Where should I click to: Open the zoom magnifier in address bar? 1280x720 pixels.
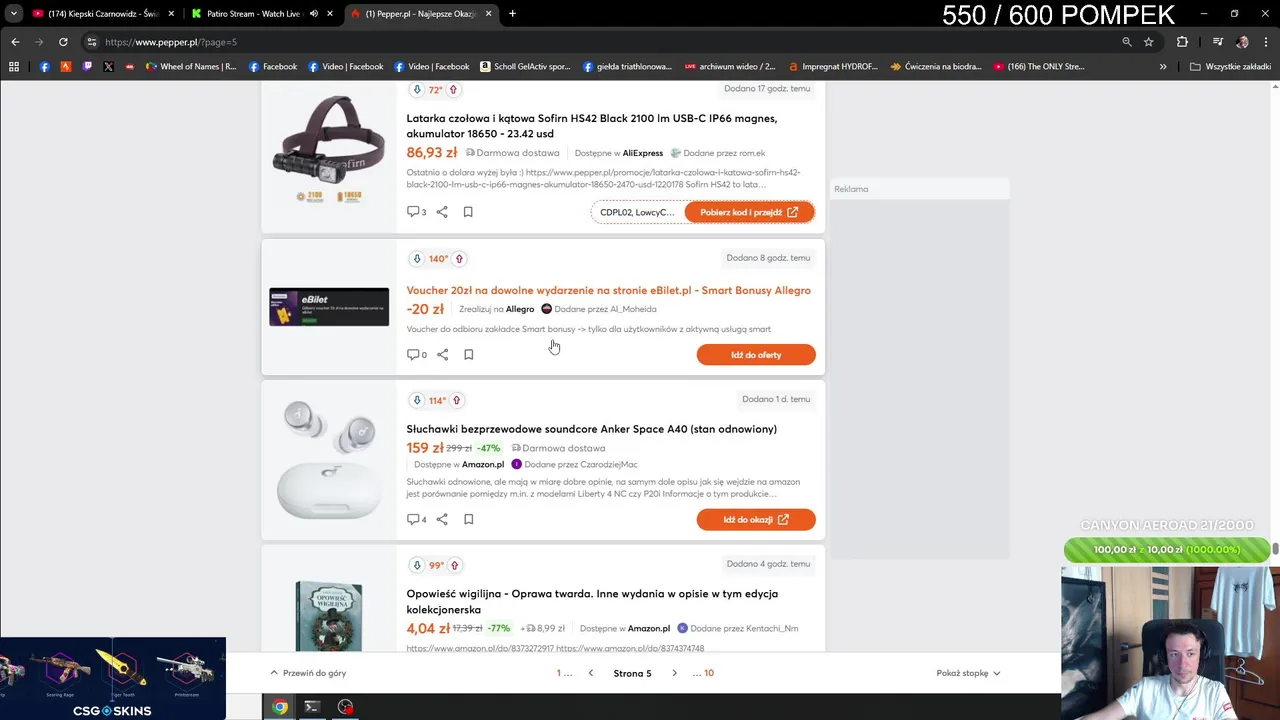coord(1127,42)
